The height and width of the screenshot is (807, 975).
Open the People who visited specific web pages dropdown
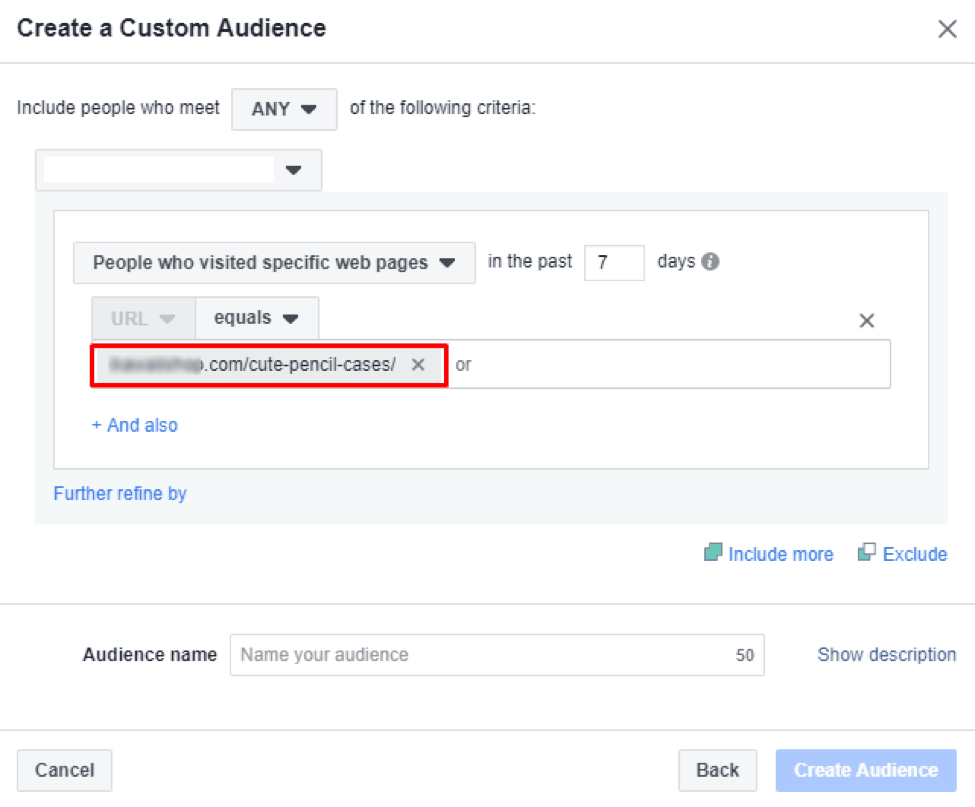[273, 262]
